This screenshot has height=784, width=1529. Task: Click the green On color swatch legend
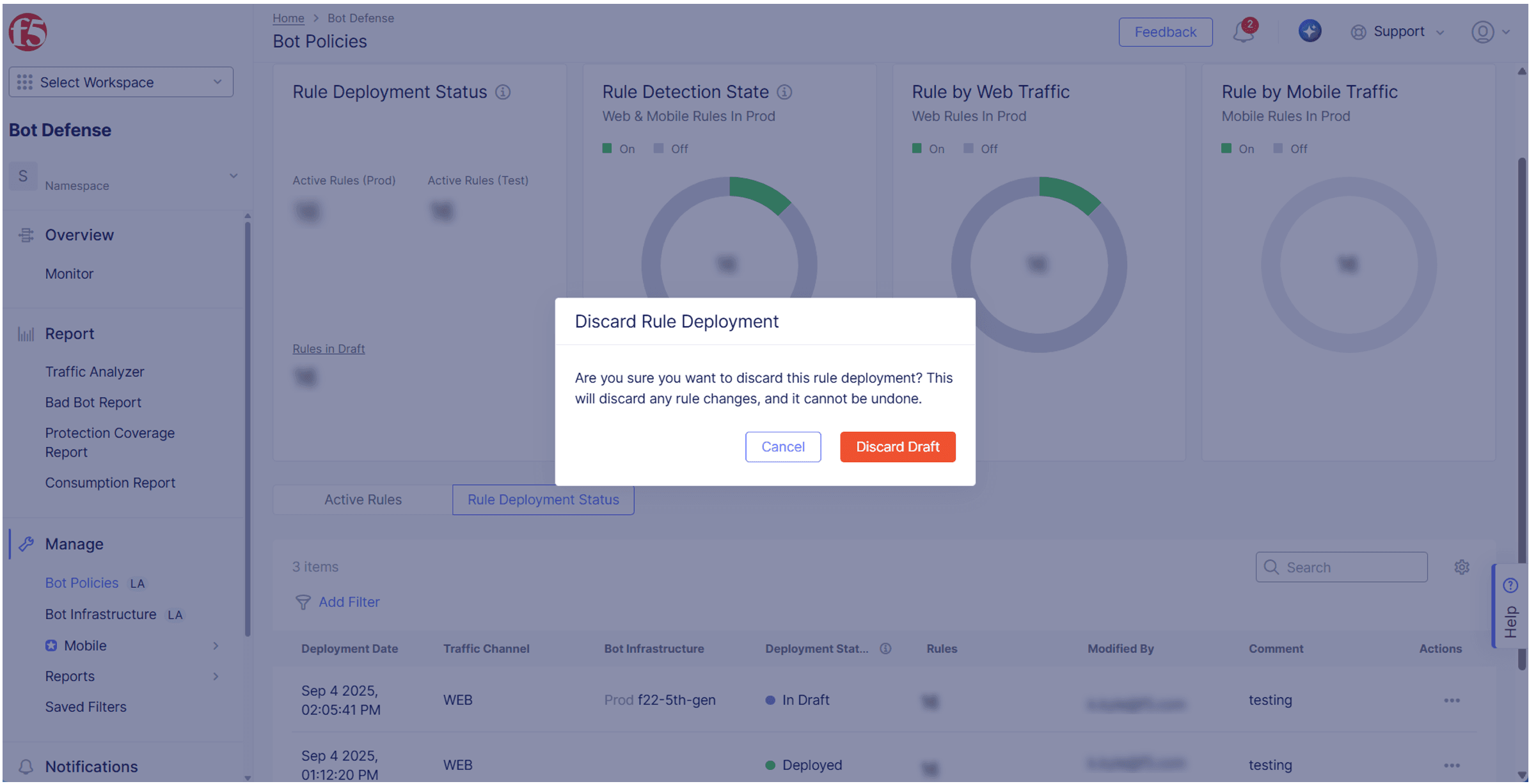point(607,148)
